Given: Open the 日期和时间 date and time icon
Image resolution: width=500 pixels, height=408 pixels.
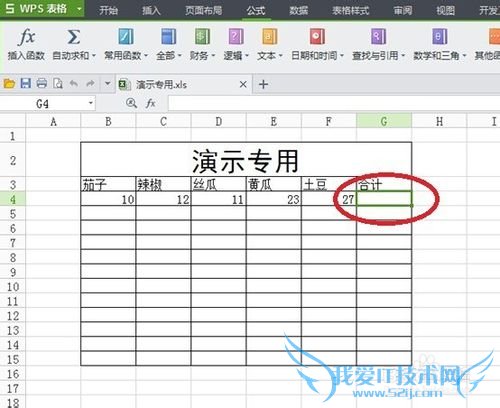Looking at the screenshot, I should pos(317,37).
